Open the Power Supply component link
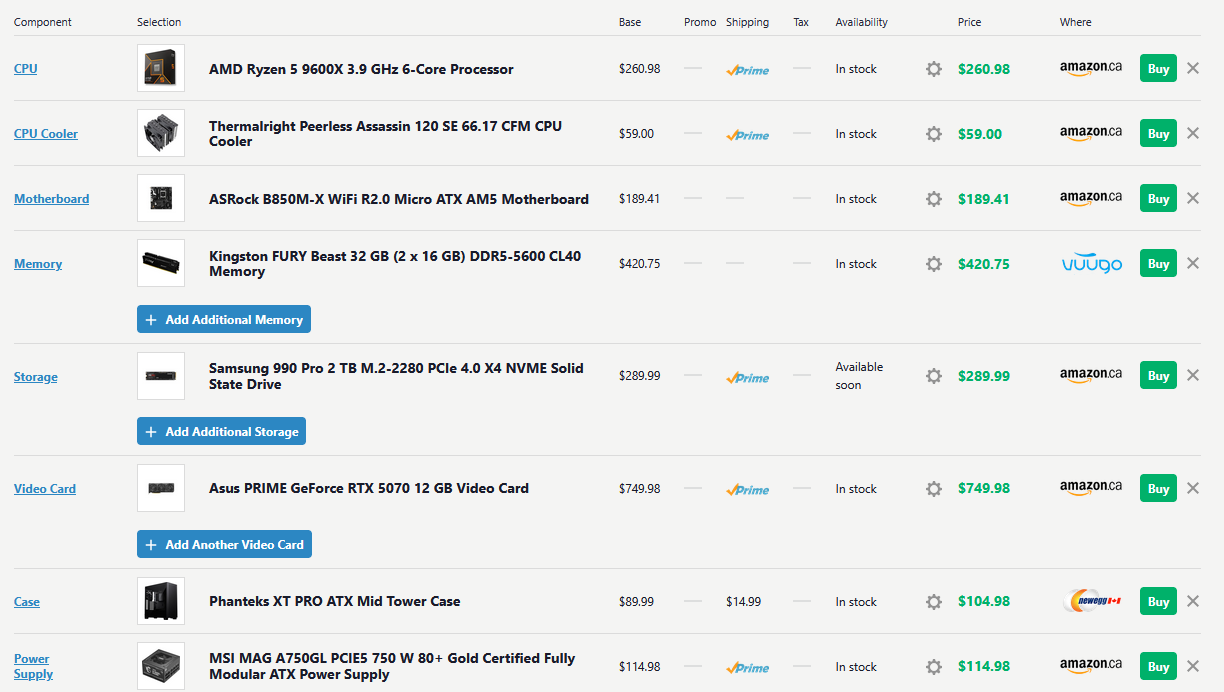1224x692 pixels. [x=33, y=667]
